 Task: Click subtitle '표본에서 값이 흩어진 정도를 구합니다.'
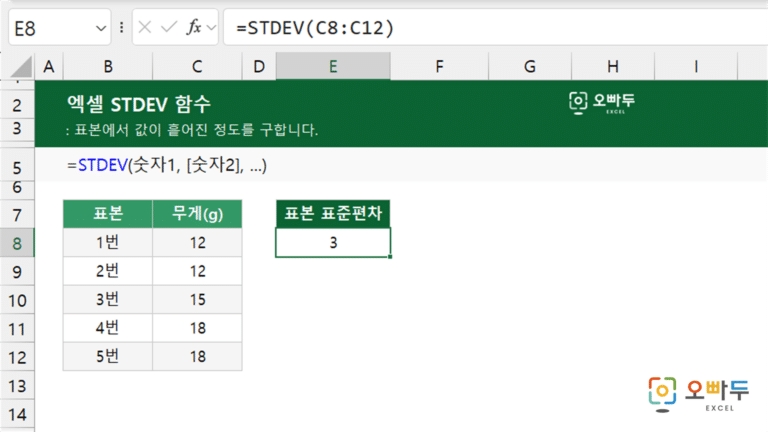(x=196, y=130)
